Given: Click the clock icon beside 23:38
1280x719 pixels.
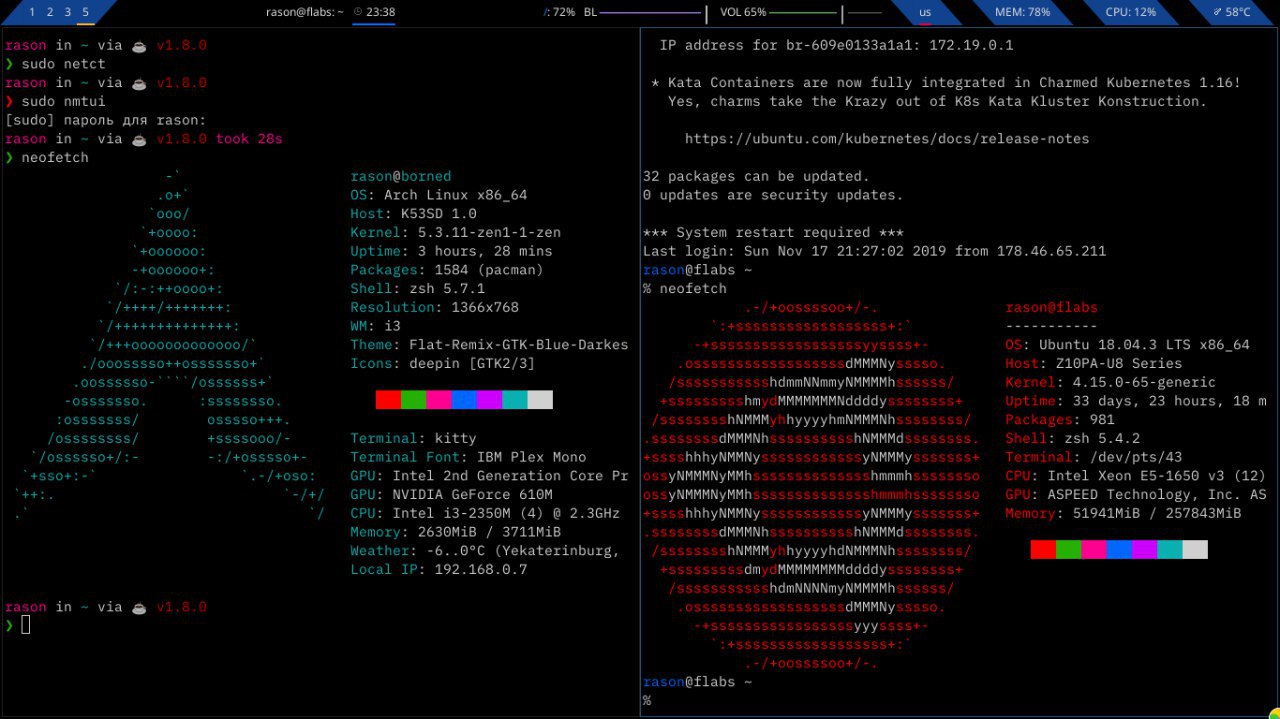Looking at the screenshot, I should click(x=358, y=12).
